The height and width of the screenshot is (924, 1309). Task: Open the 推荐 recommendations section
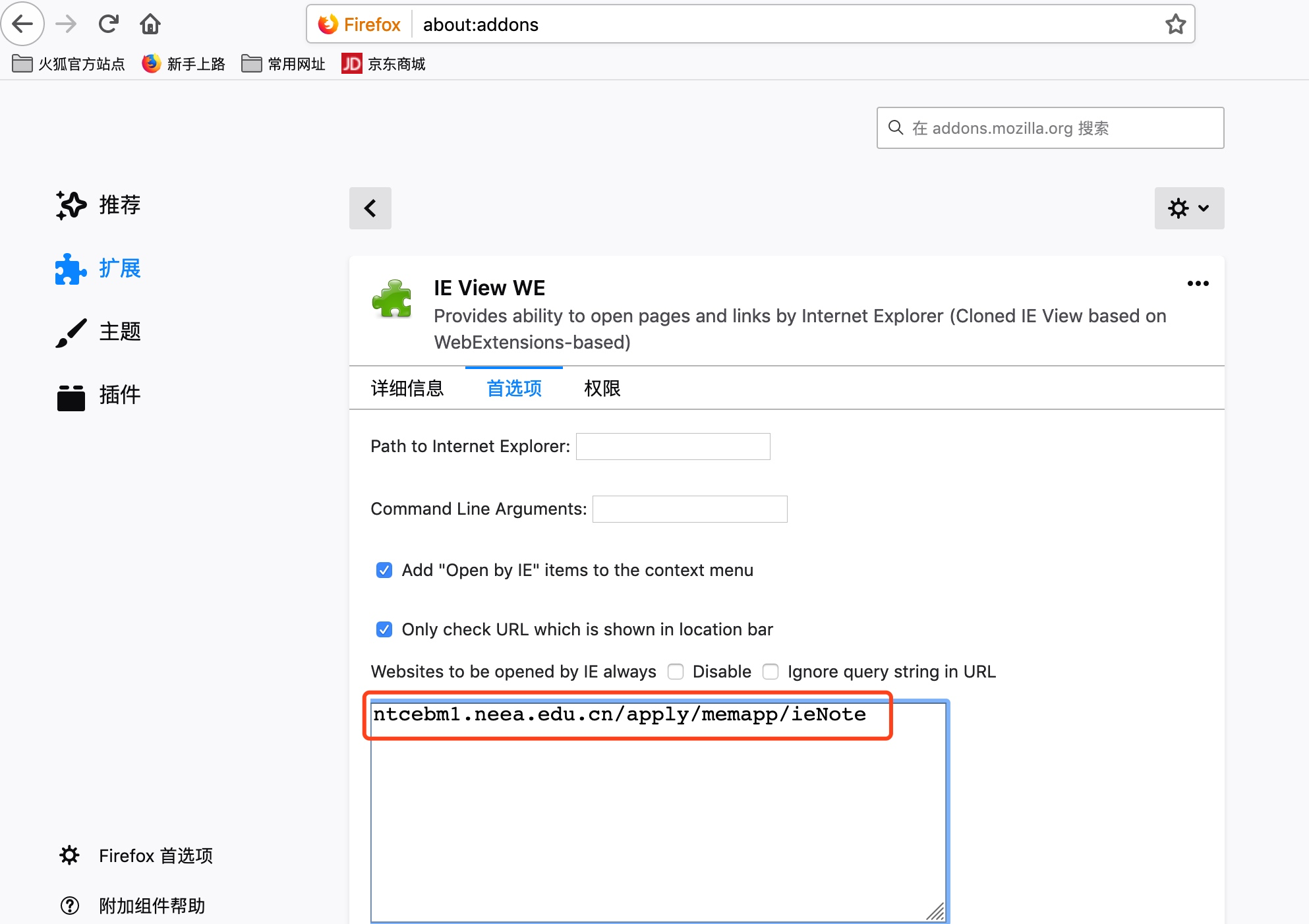point(98,205)
